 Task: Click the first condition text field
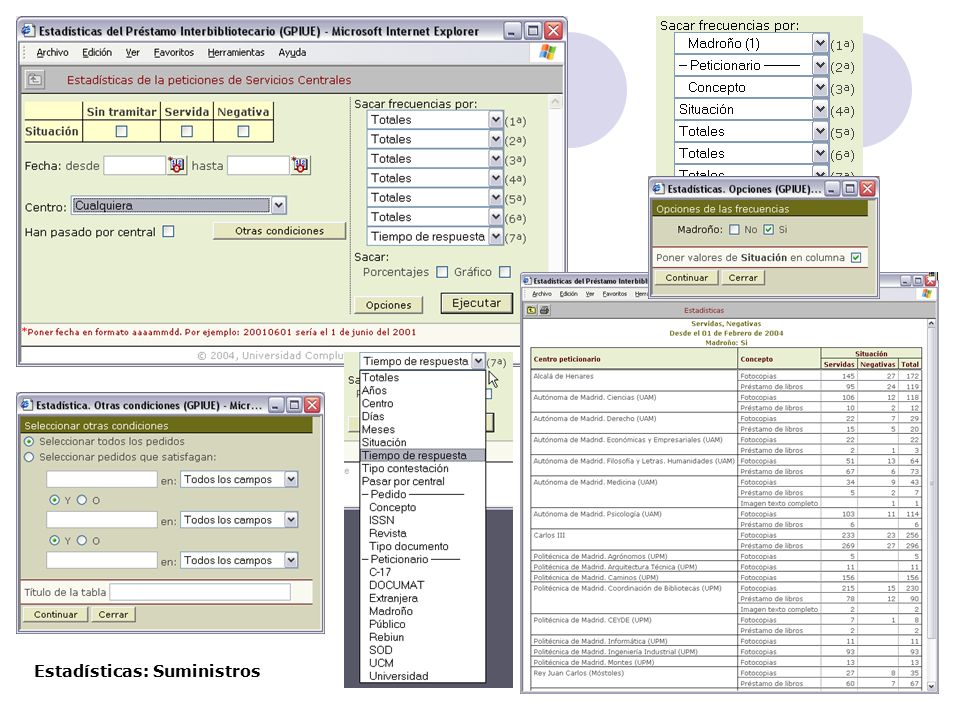pyautogui.click(x=102, y=479)
